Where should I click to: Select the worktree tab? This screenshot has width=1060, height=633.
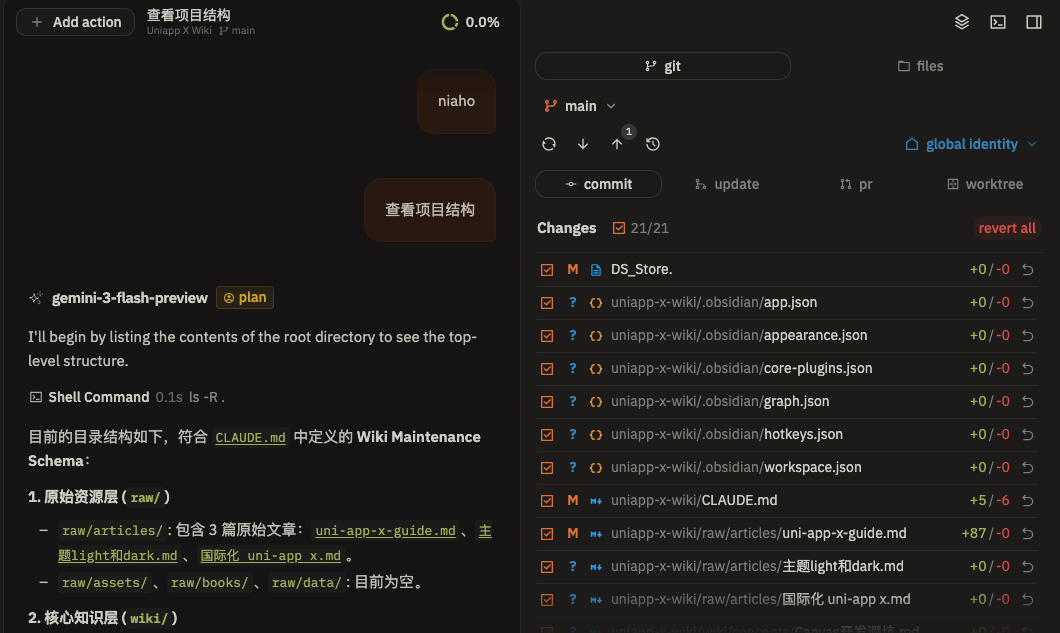(985, 184)
